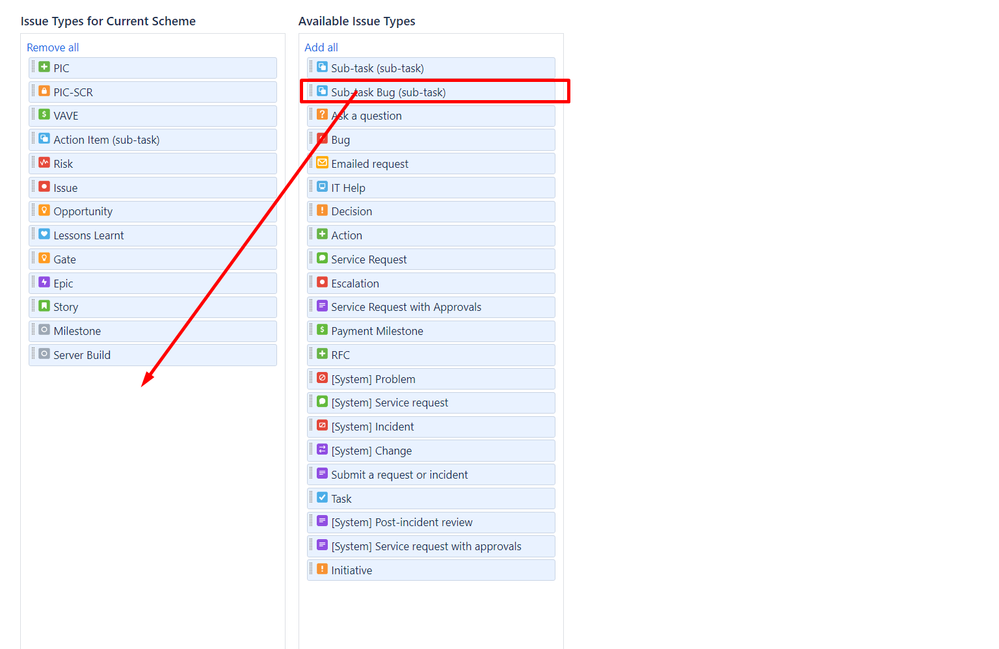Click the red Escalation icon

pyautogui.click(x=322, y=282)
